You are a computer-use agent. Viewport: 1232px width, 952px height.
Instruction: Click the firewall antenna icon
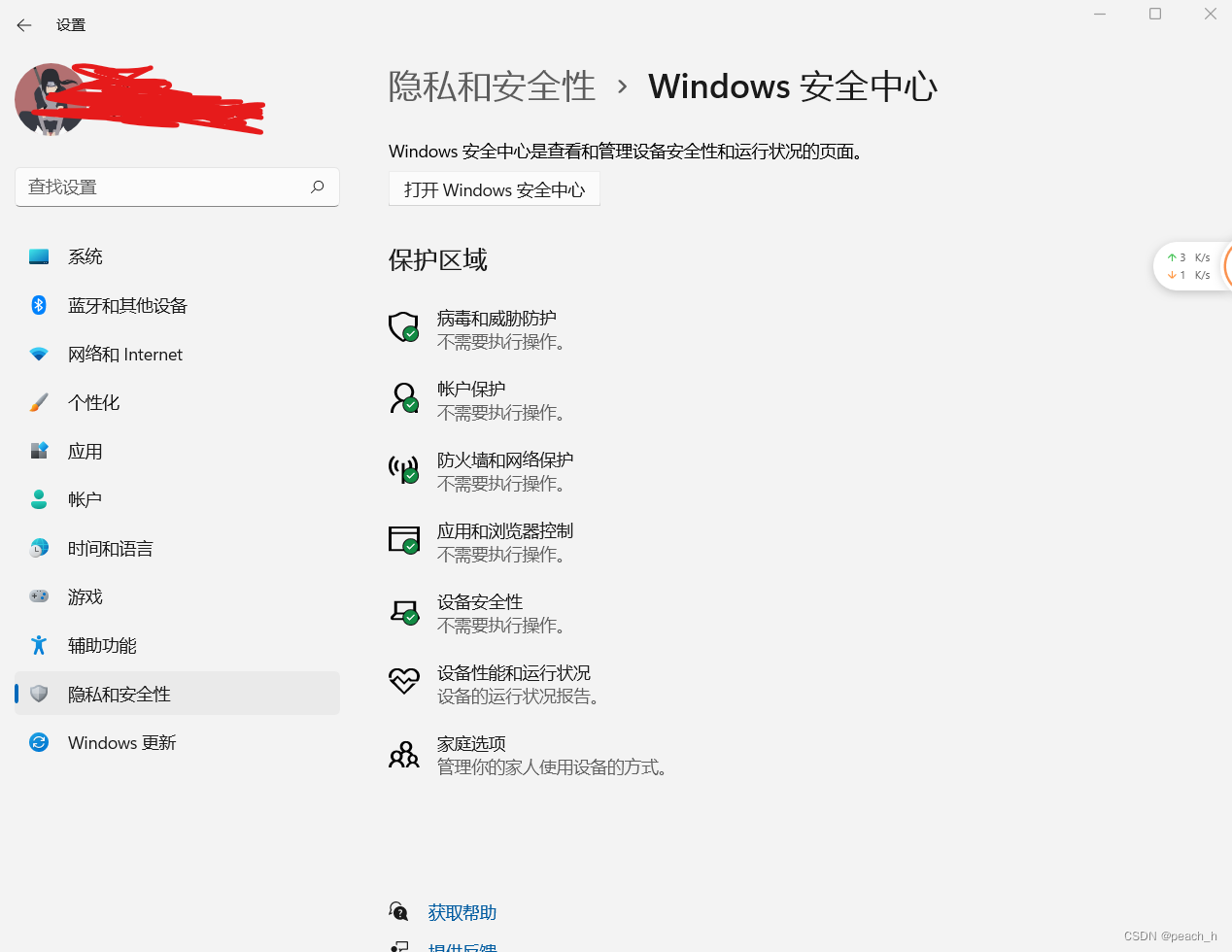(x=403, y=469)
